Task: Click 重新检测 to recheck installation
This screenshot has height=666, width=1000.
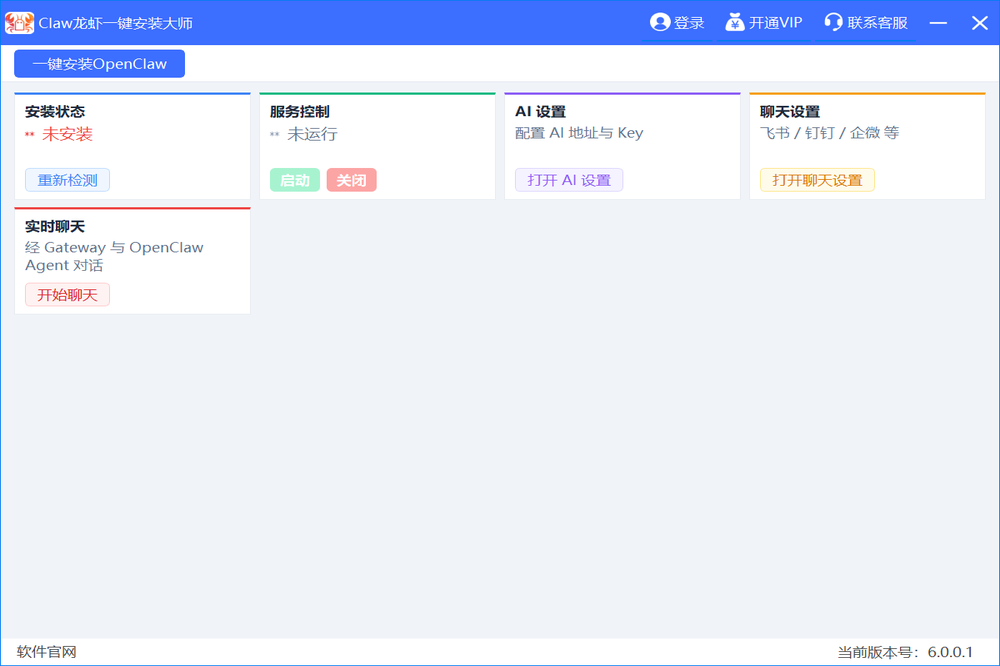Action: pyautogui.click(x=67, y=180)
